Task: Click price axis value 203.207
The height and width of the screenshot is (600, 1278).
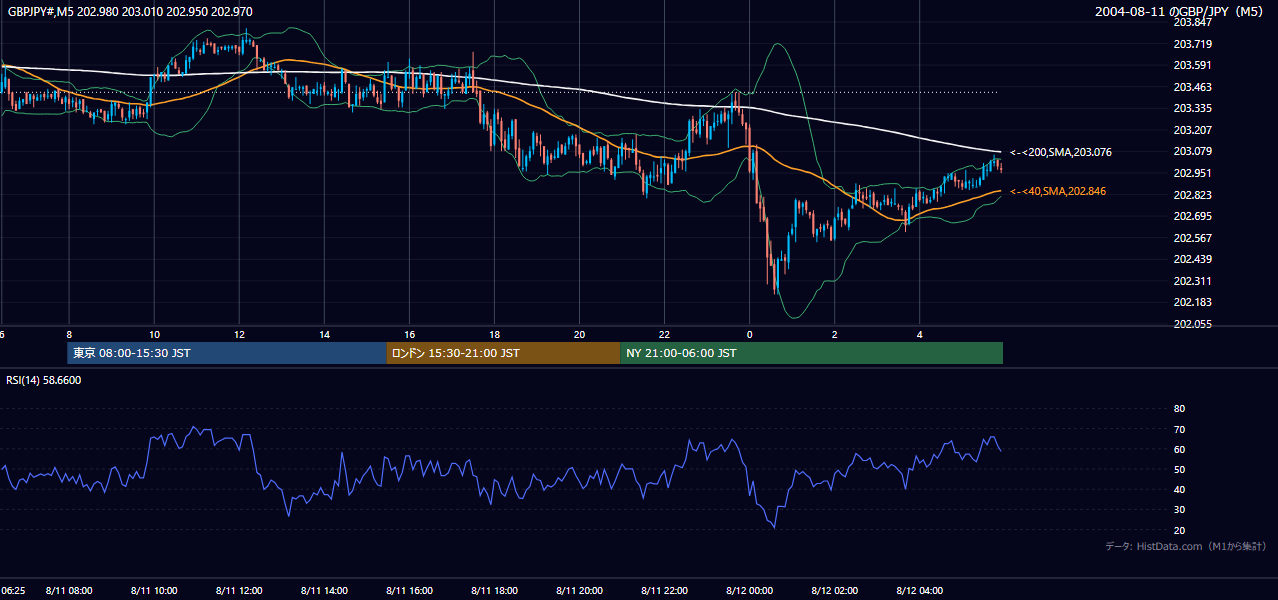Action: pos(1192,130)
